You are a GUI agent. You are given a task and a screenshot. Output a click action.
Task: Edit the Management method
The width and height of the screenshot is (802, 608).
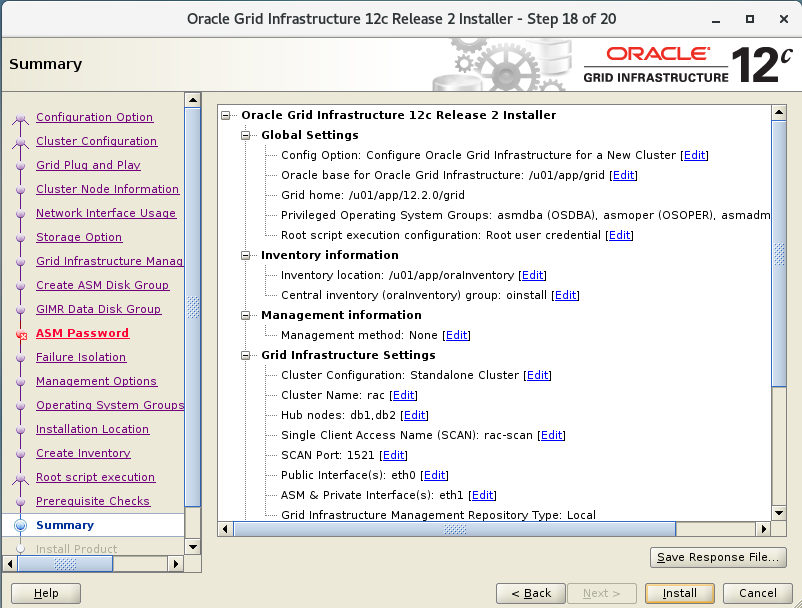pyautogui.click(x=457, y=335)
